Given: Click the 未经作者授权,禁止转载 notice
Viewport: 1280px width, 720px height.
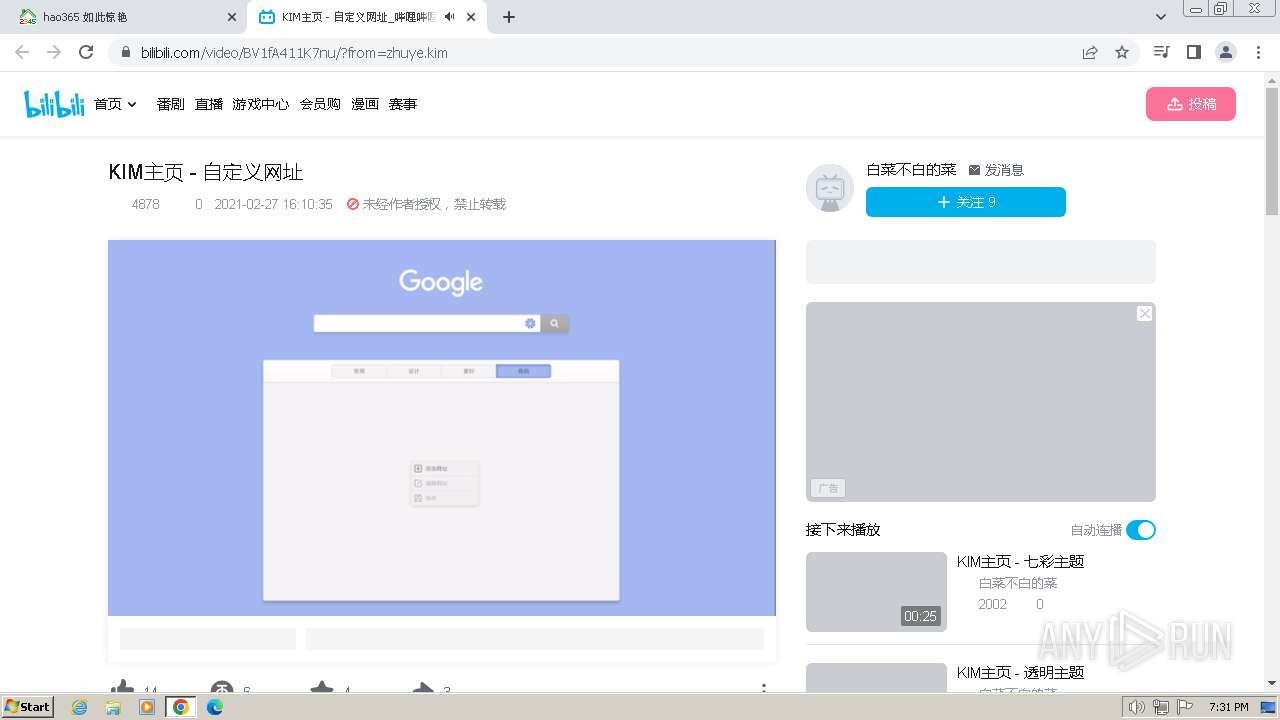Looking at the screenshot, I should [426, 204].
